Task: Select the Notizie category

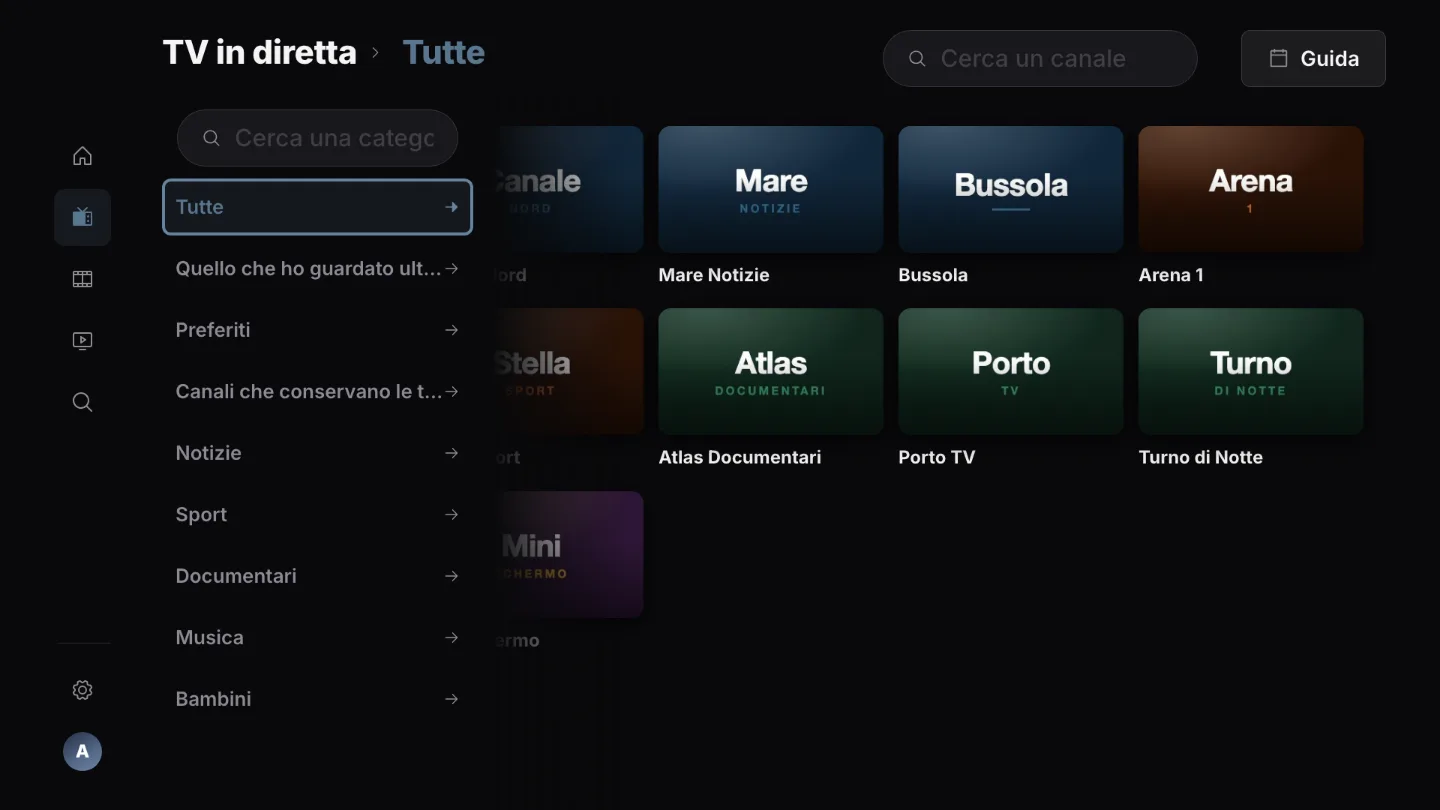Action: tap(317, 453)
